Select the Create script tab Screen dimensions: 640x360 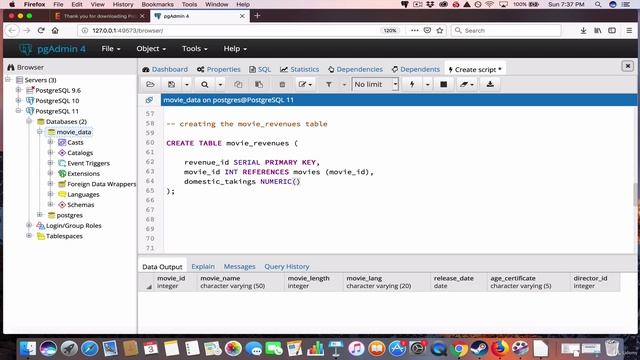pyautogui.click(x=475, y=69)
